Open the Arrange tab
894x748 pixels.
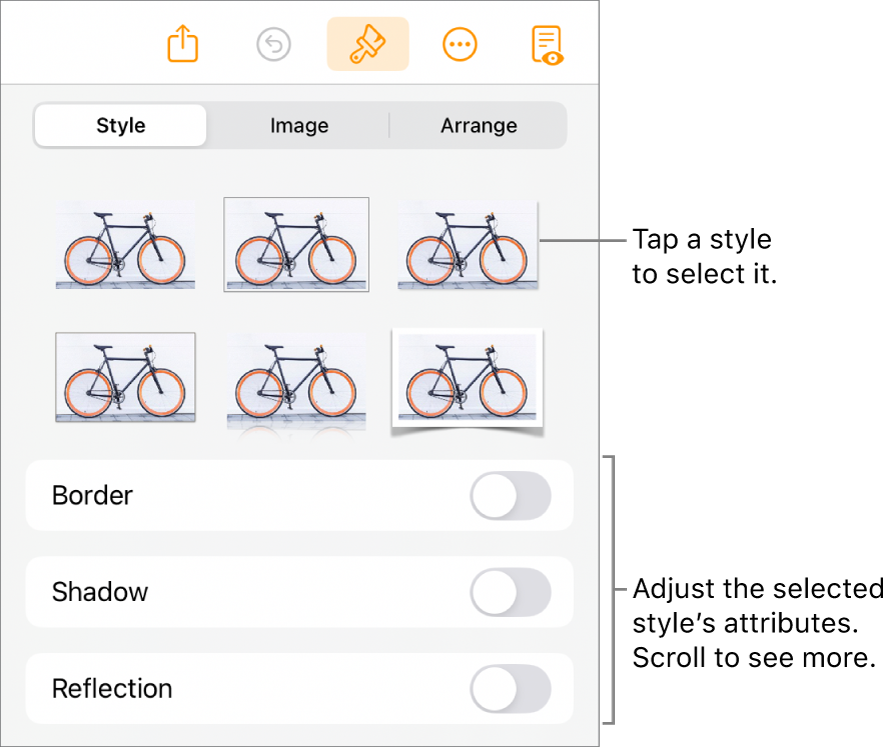click(478, 126)
